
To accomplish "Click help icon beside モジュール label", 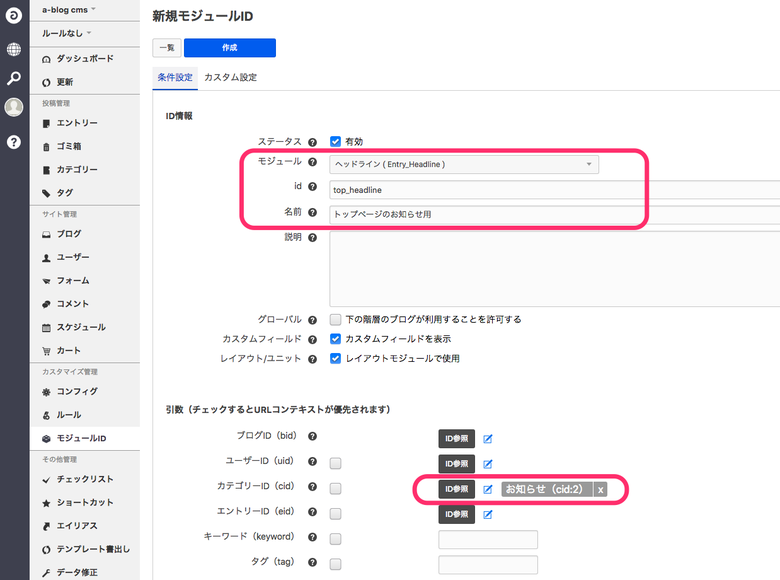I will point(312,163).
